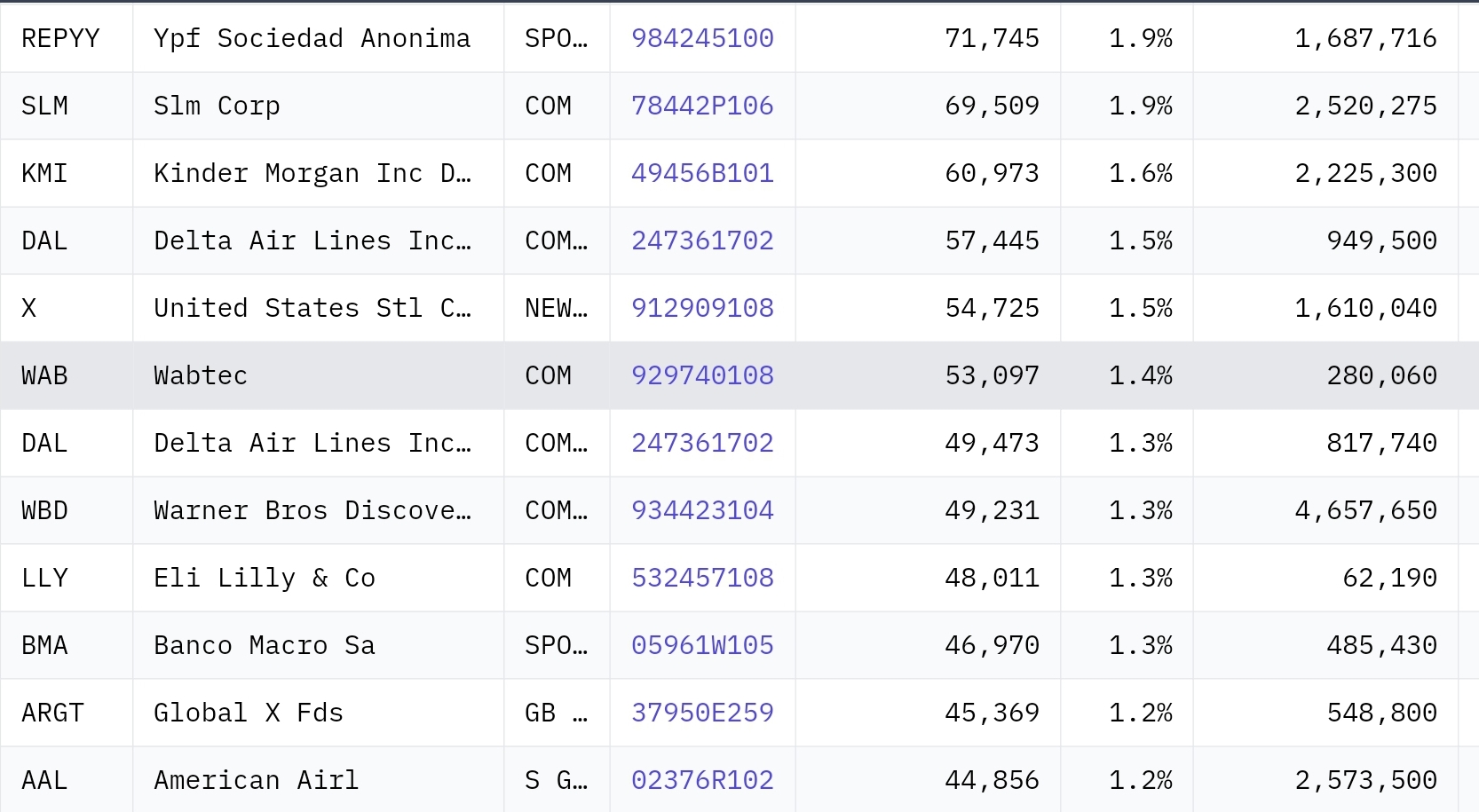Select the value 48,011

coord(992,578)
